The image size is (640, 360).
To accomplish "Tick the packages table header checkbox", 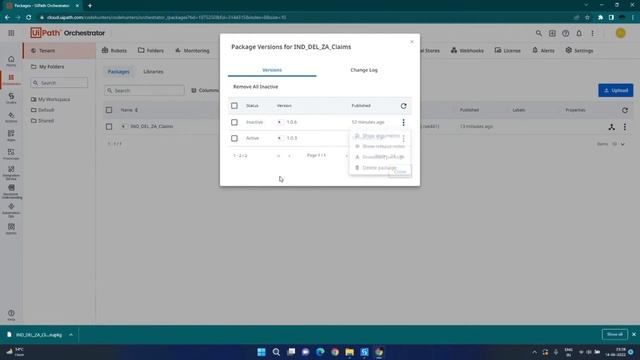I will [109, 110].
